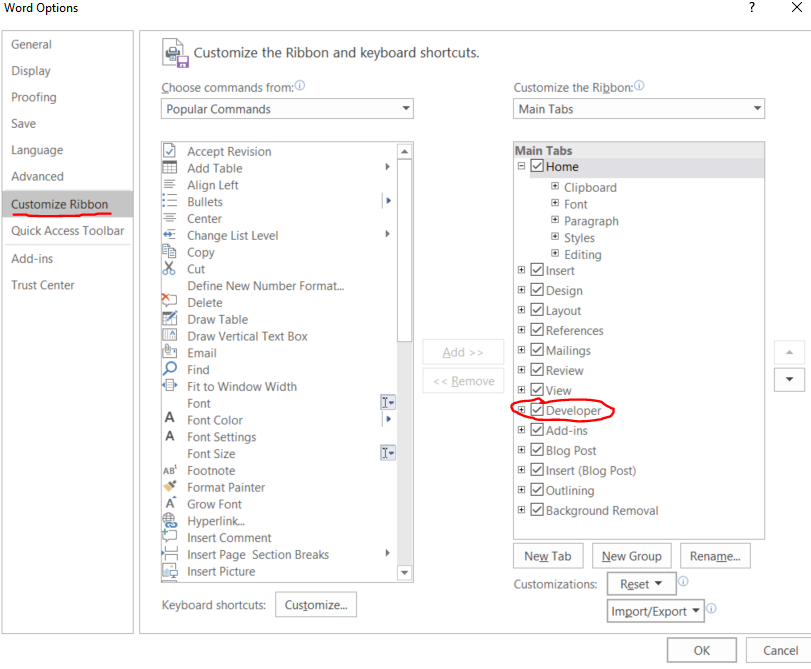
Task: Click the Cancel button
Action: (x=780, y=650)
